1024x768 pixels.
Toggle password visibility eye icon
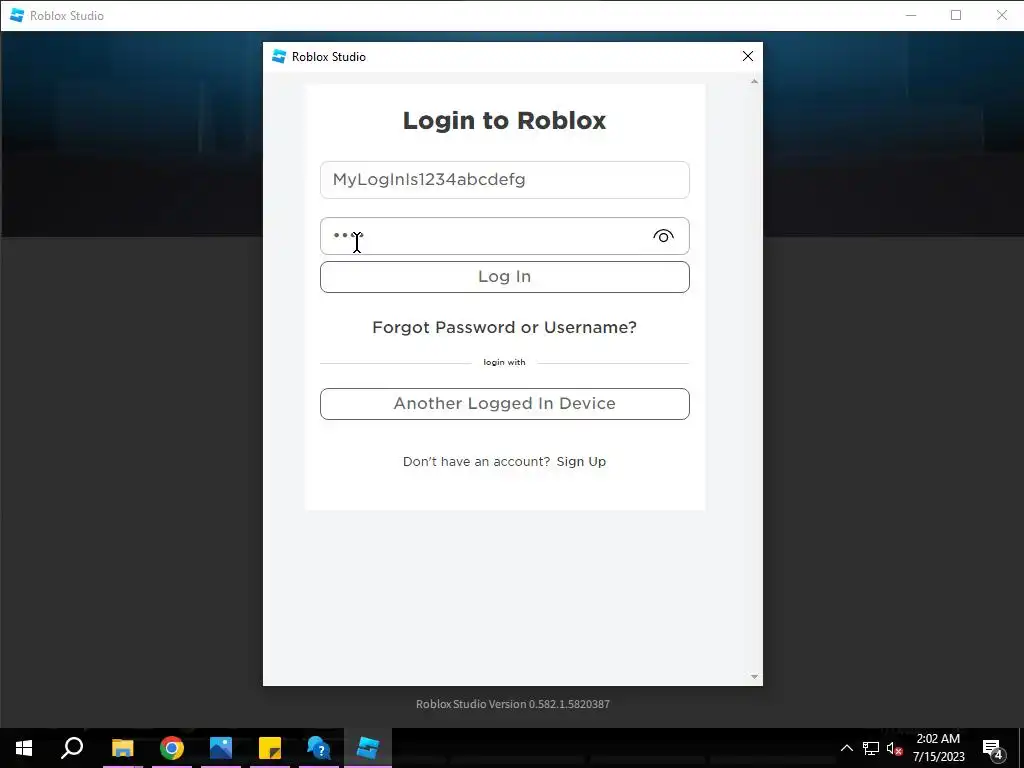[663, 236]
